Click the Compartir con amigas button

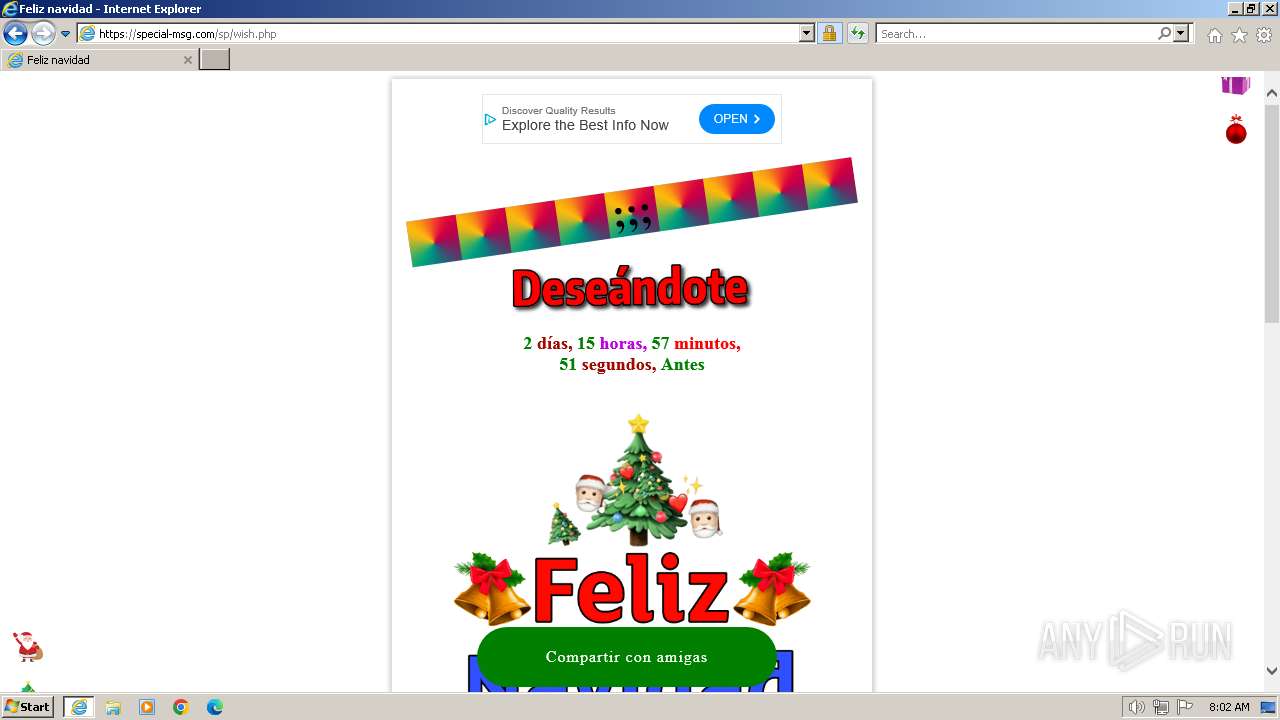click(x=627, y=657)
